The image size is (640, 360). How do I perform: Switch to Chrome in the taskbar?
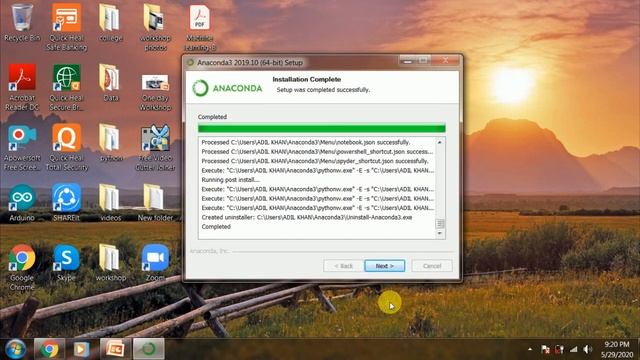[49, 349]
